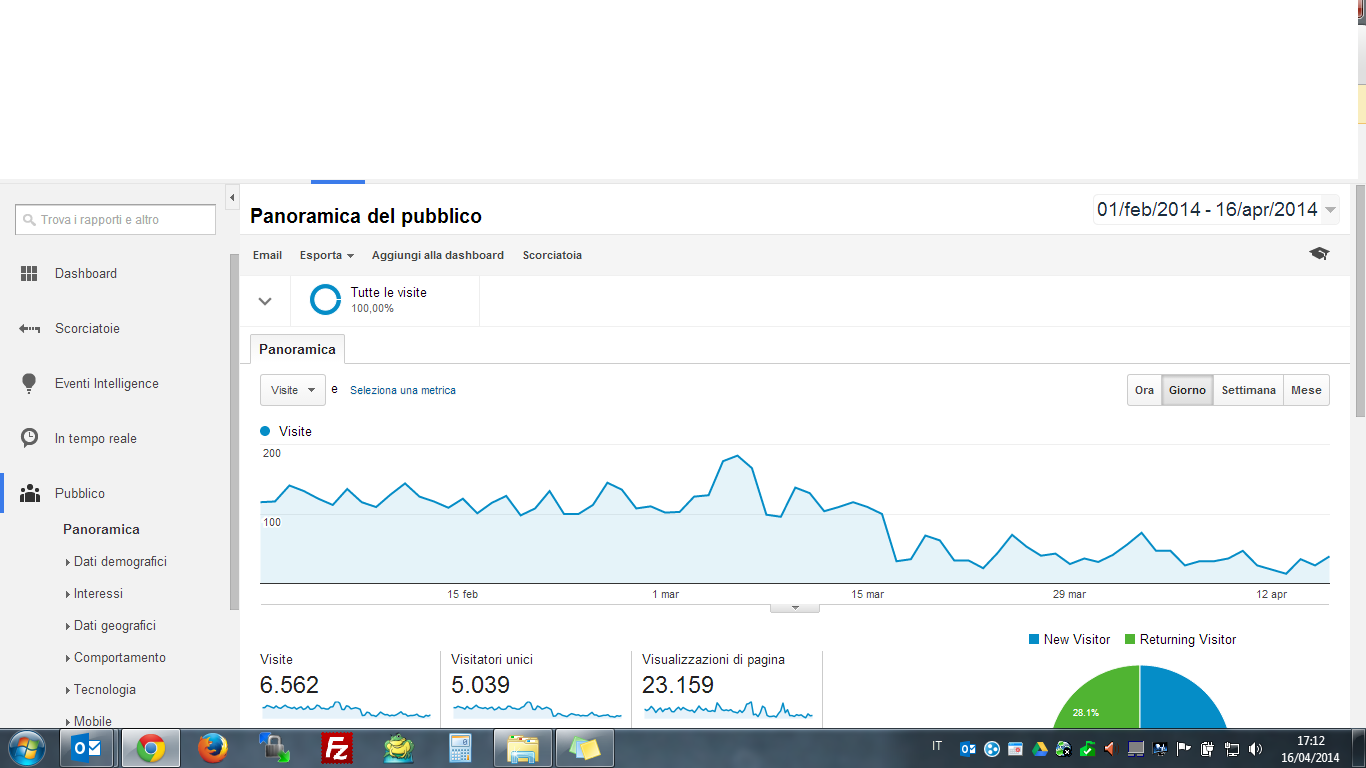Click the green checkmark tray icon
Viewport: 1366px width, 768px height.
pos(1087,748)
